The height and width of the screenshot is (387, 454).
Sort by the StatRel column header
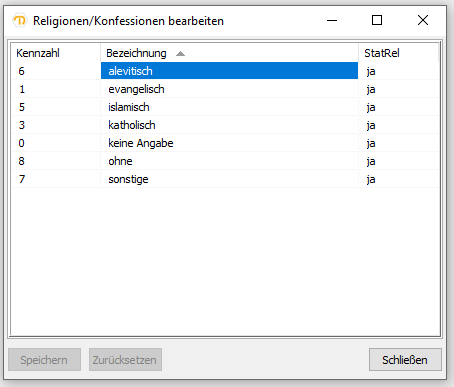tap(399, 53)
